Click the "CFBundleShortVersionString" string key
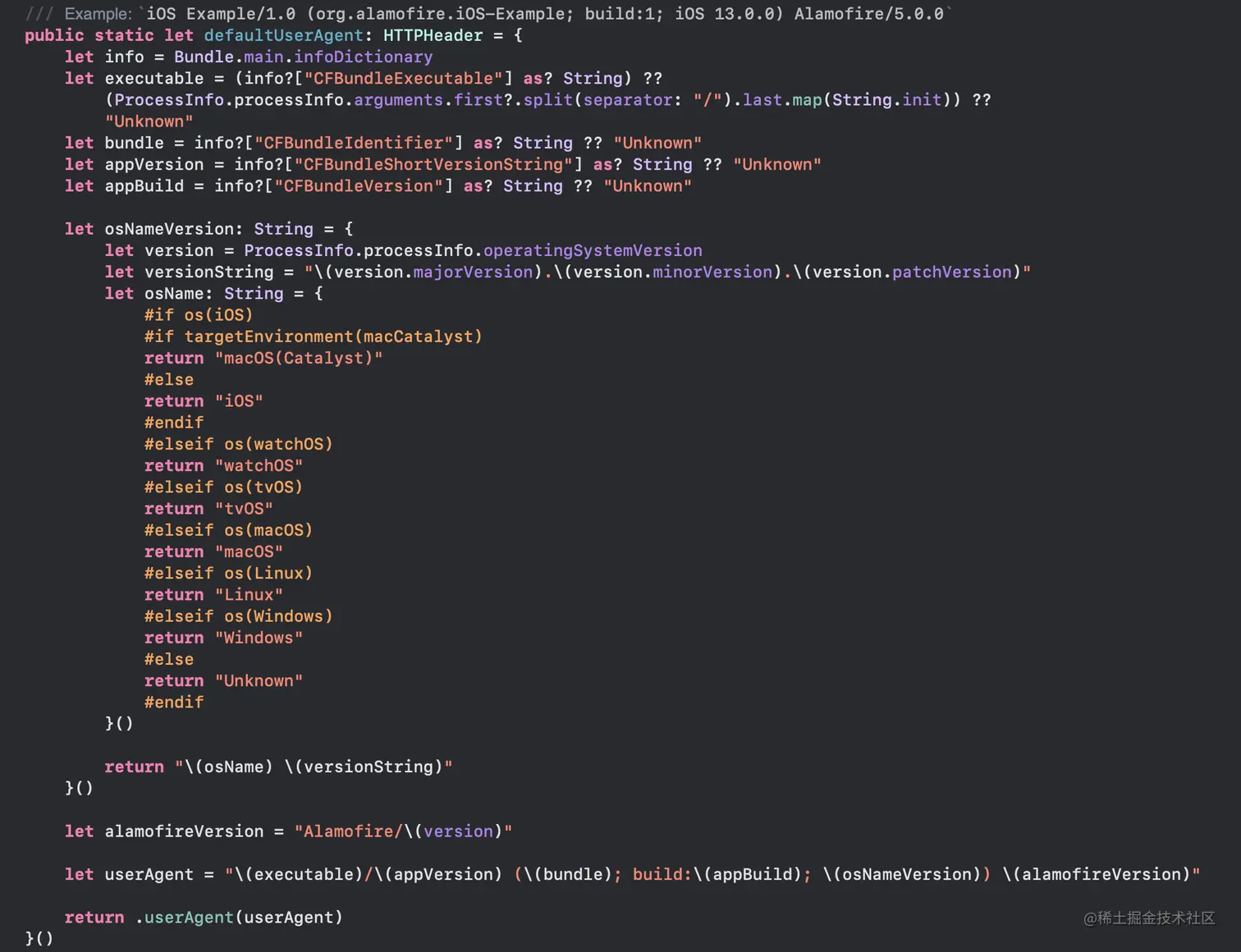The height and width of the screenshot is (952, 1241). pos(433,164)
